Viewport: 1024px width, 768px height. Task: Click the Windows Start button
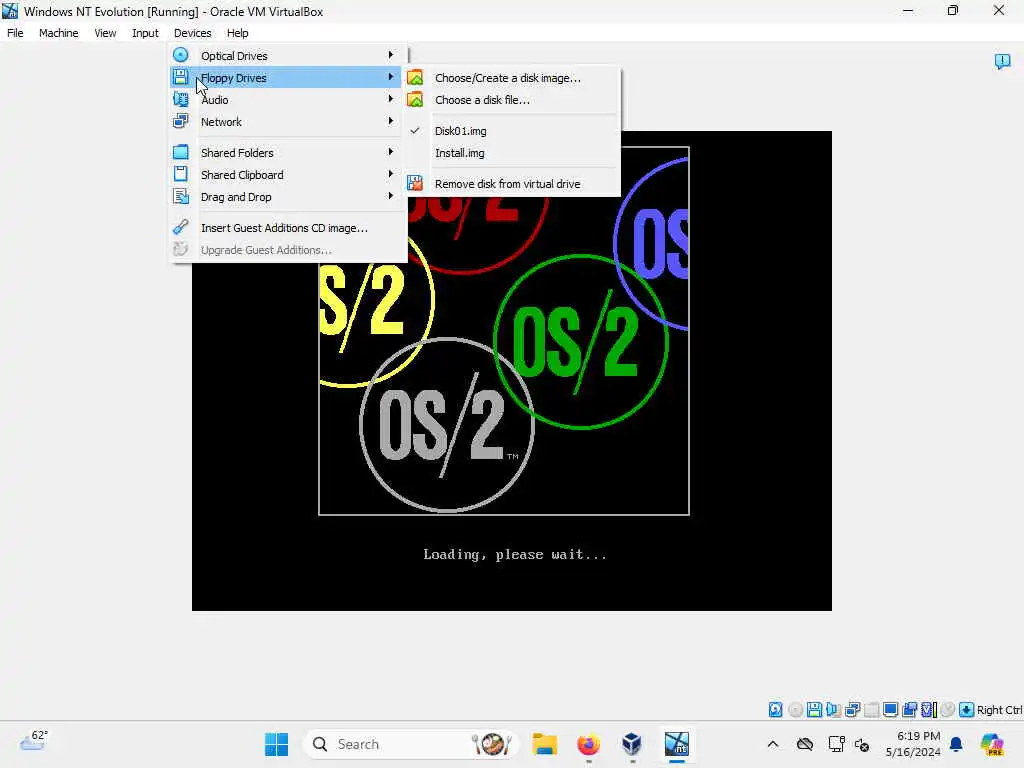click(x=276, y=744)
